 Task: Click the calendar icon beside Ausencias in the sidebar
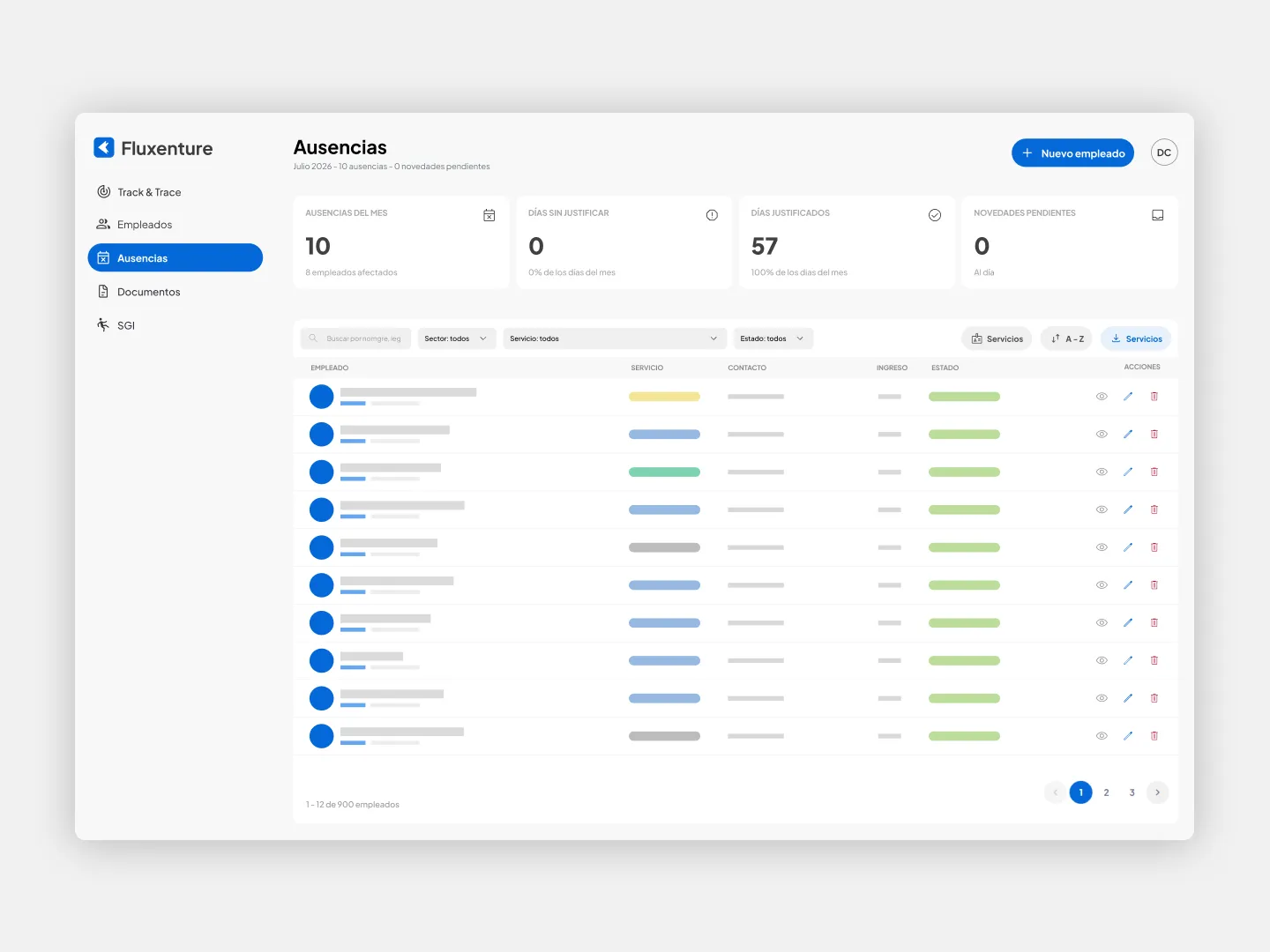pyautogui.click(x=103, y=258)
